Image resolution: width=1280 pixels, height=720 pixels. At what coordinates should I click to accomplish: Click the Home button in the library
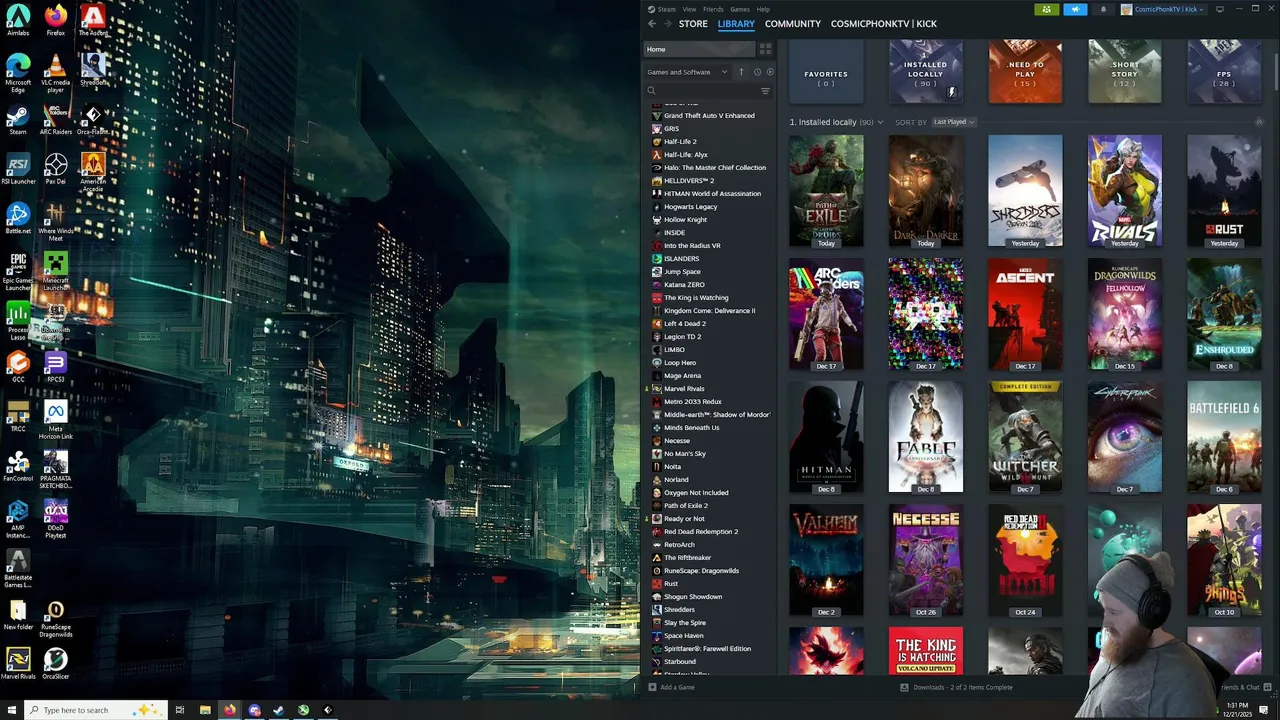(x=698, y=49)
